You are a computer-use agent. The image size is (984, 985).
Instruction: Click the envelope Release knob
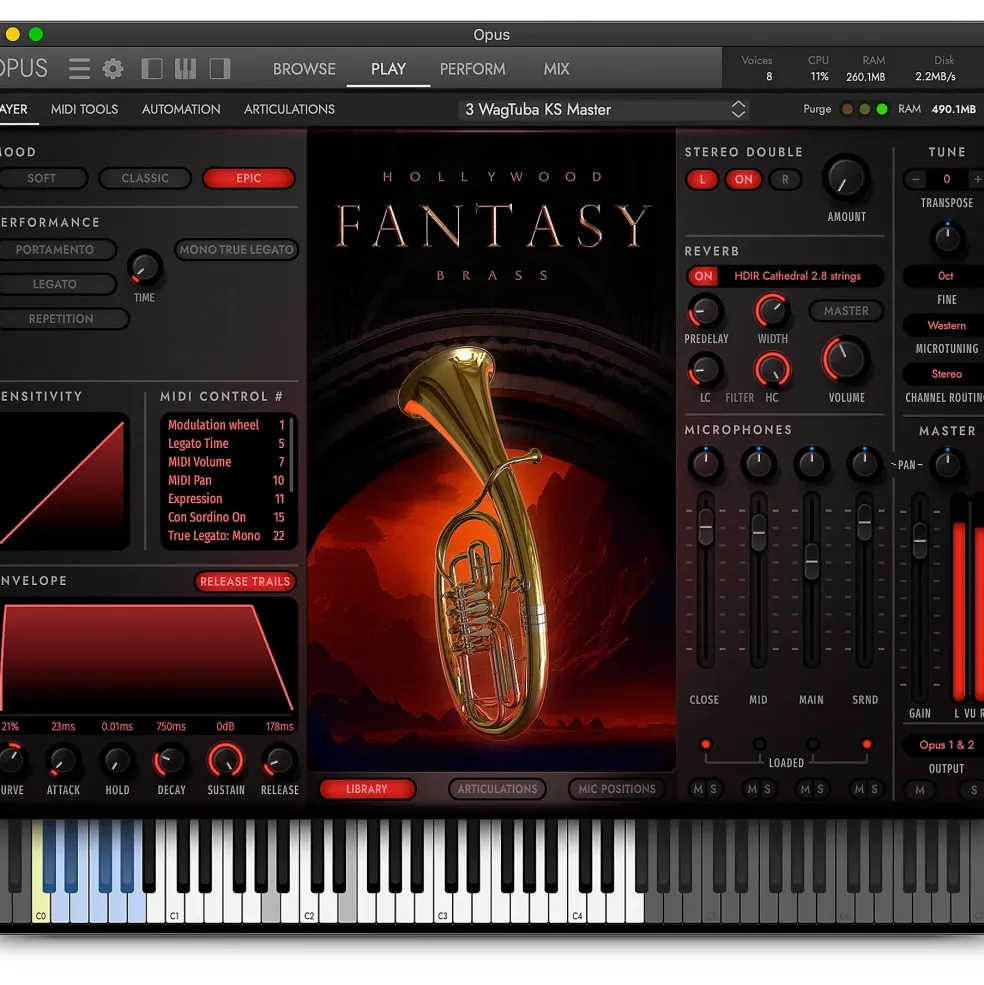279,761
